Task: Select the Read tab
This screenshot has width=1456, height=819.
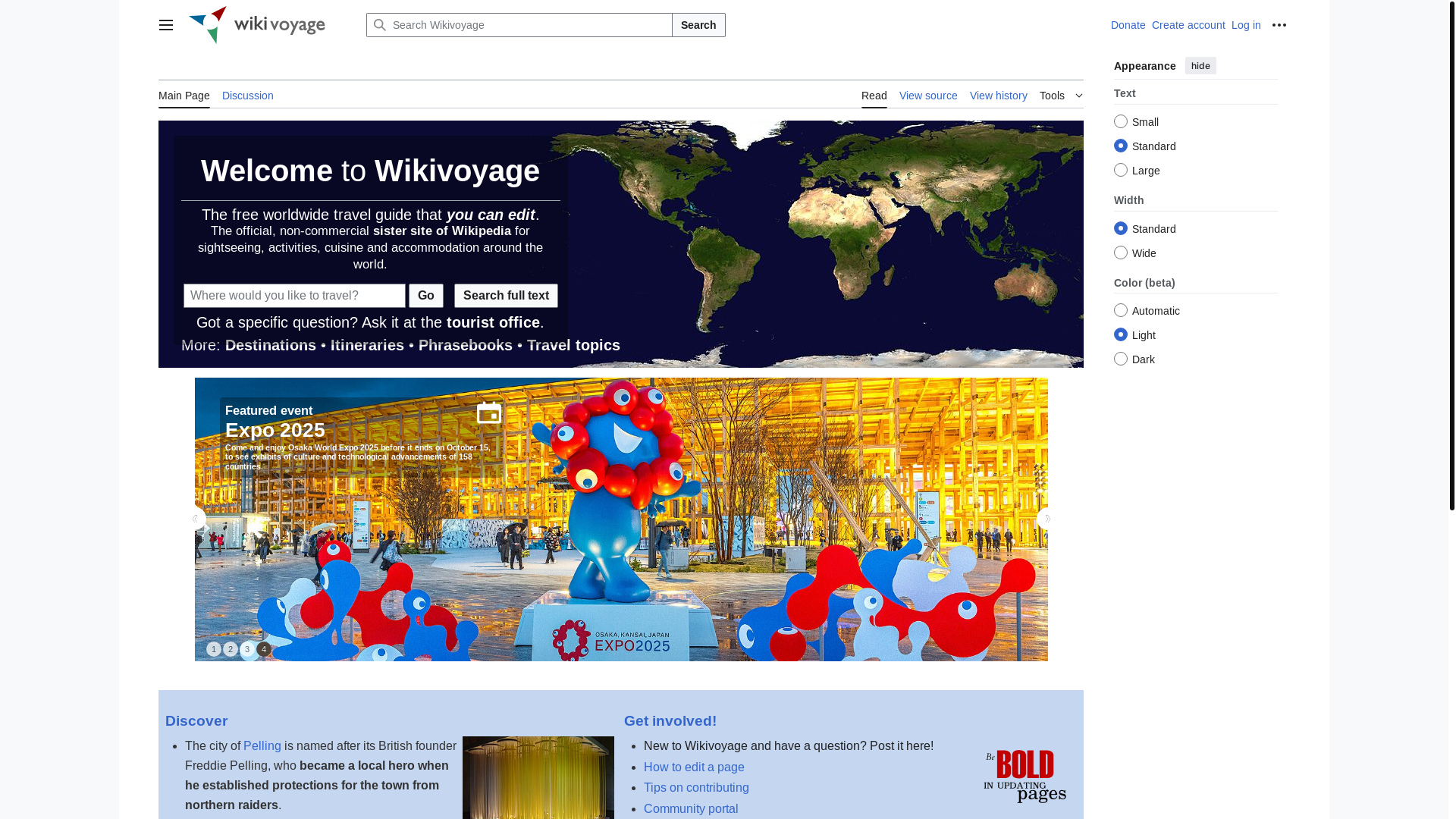Action: (874, 96)
